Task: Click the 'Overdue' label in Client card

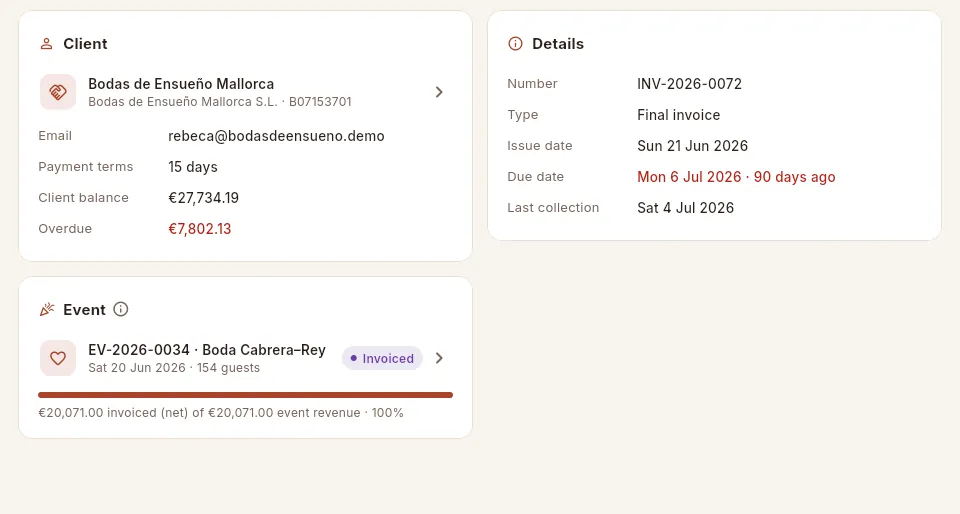Action: 65,229
